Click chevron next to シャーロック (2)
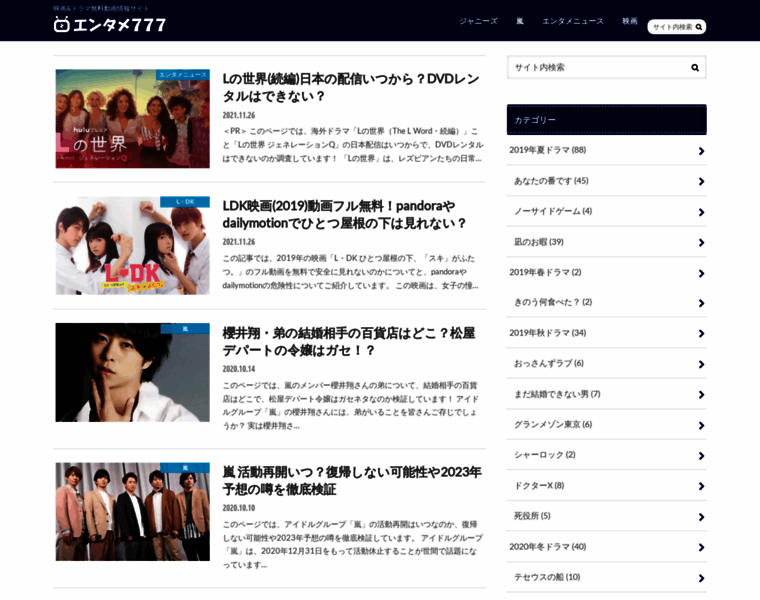The height and width of the screenshot is (600, 760). (x=701, y=456)
